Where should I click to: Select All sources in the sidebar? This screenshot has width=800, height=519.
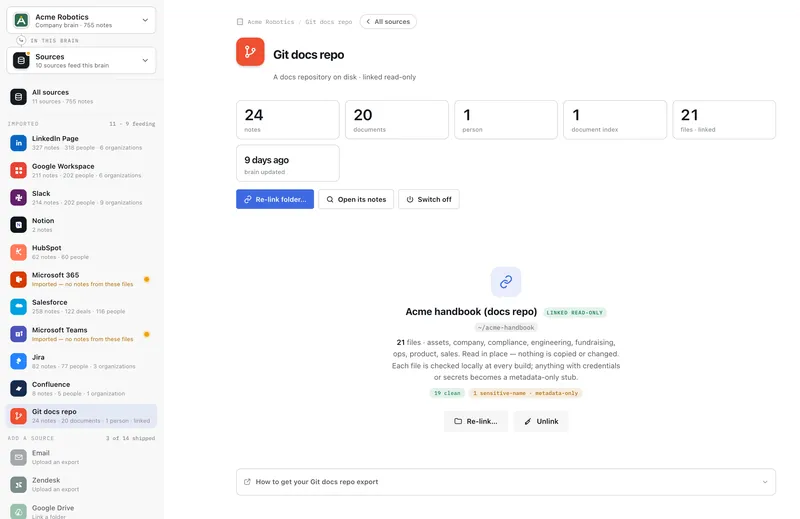coord(81,96)
